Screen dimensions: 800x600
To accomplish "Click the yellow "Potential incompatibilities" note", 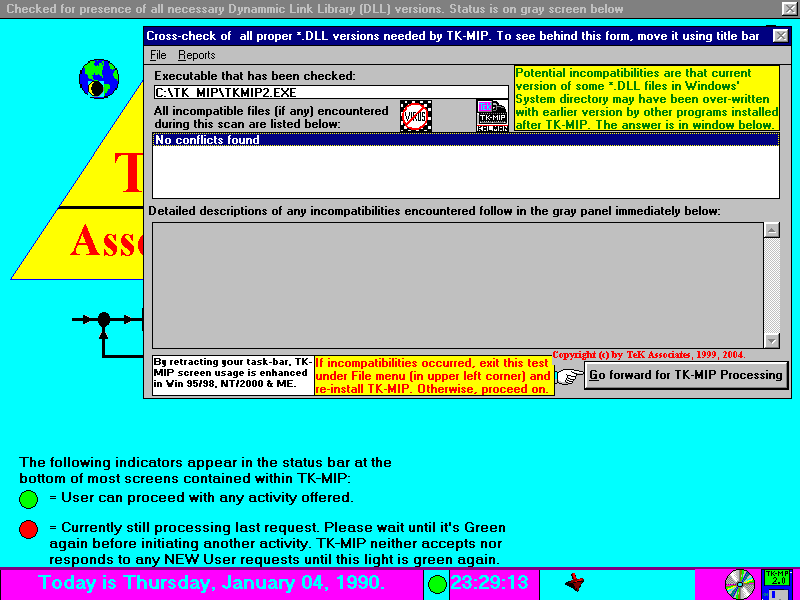I will coord(647,99).
